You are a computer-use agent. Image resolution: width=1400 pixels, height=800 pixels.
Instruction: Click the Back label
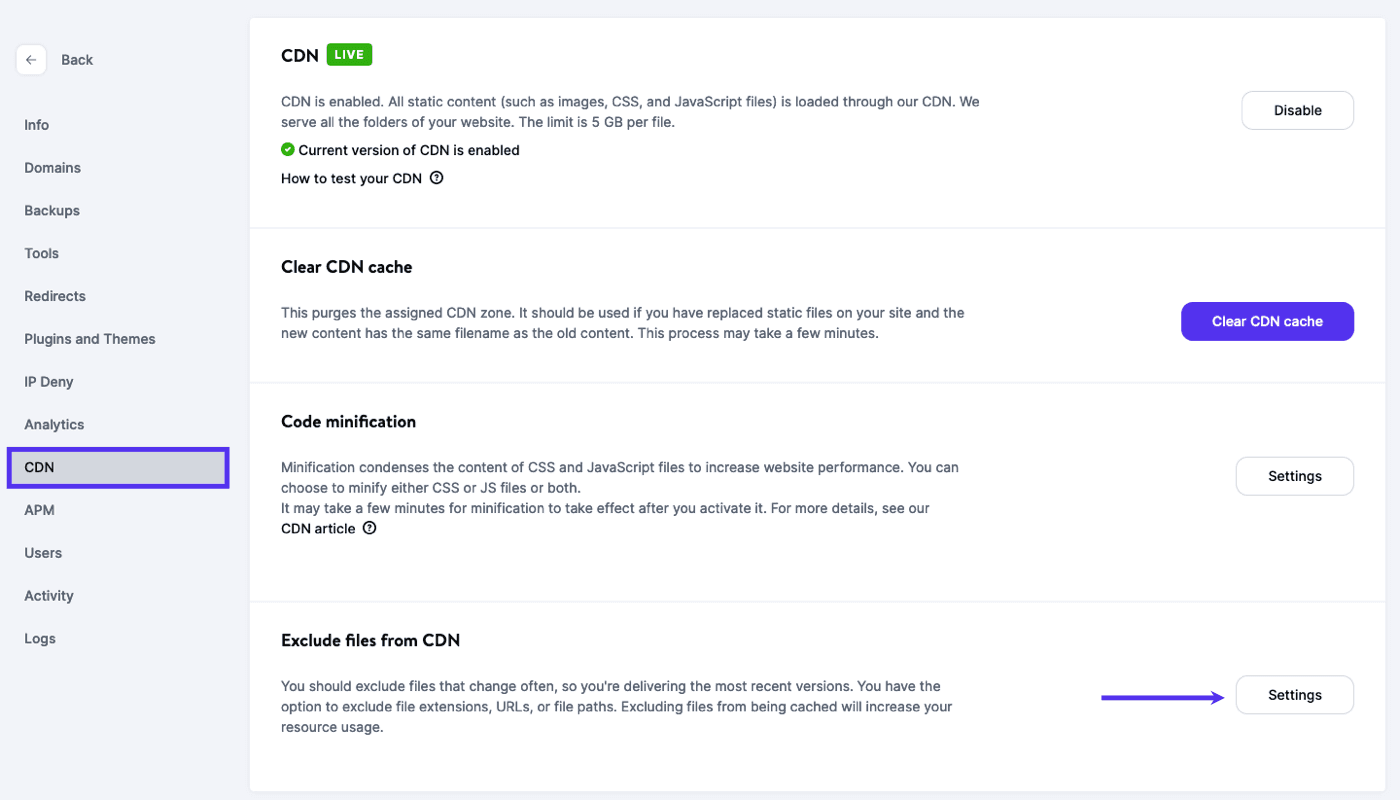(77, 60)
